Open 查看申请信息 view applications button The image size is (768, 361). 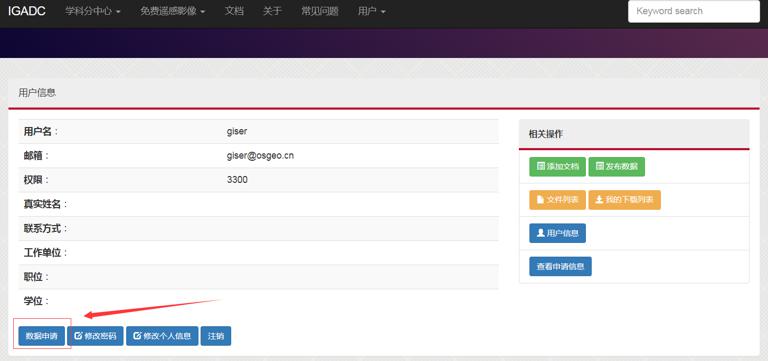[560, 266]
